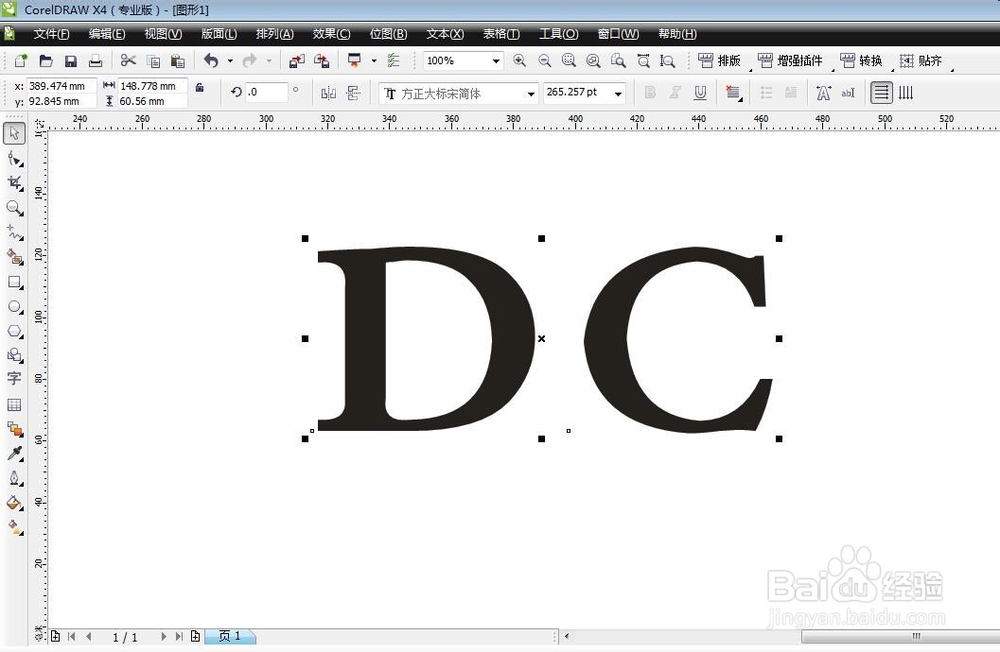Image resolution: width=1000 pixels, height=652 pixels.
Task: Click the 转换 button
Action: tap(861, 61)
